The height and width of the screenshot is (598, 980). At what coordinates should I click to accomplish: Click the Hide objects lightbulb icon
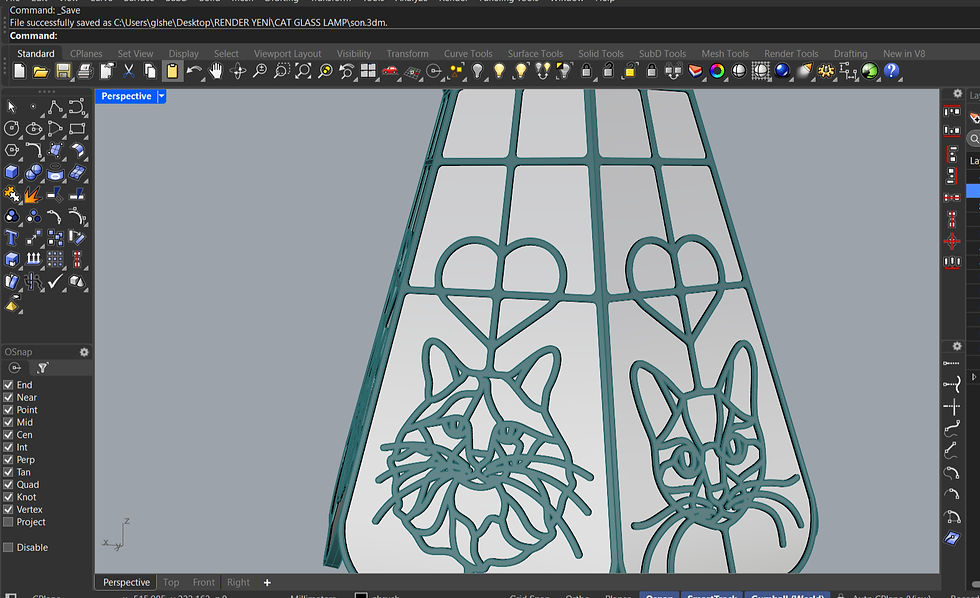pos(478,71)
